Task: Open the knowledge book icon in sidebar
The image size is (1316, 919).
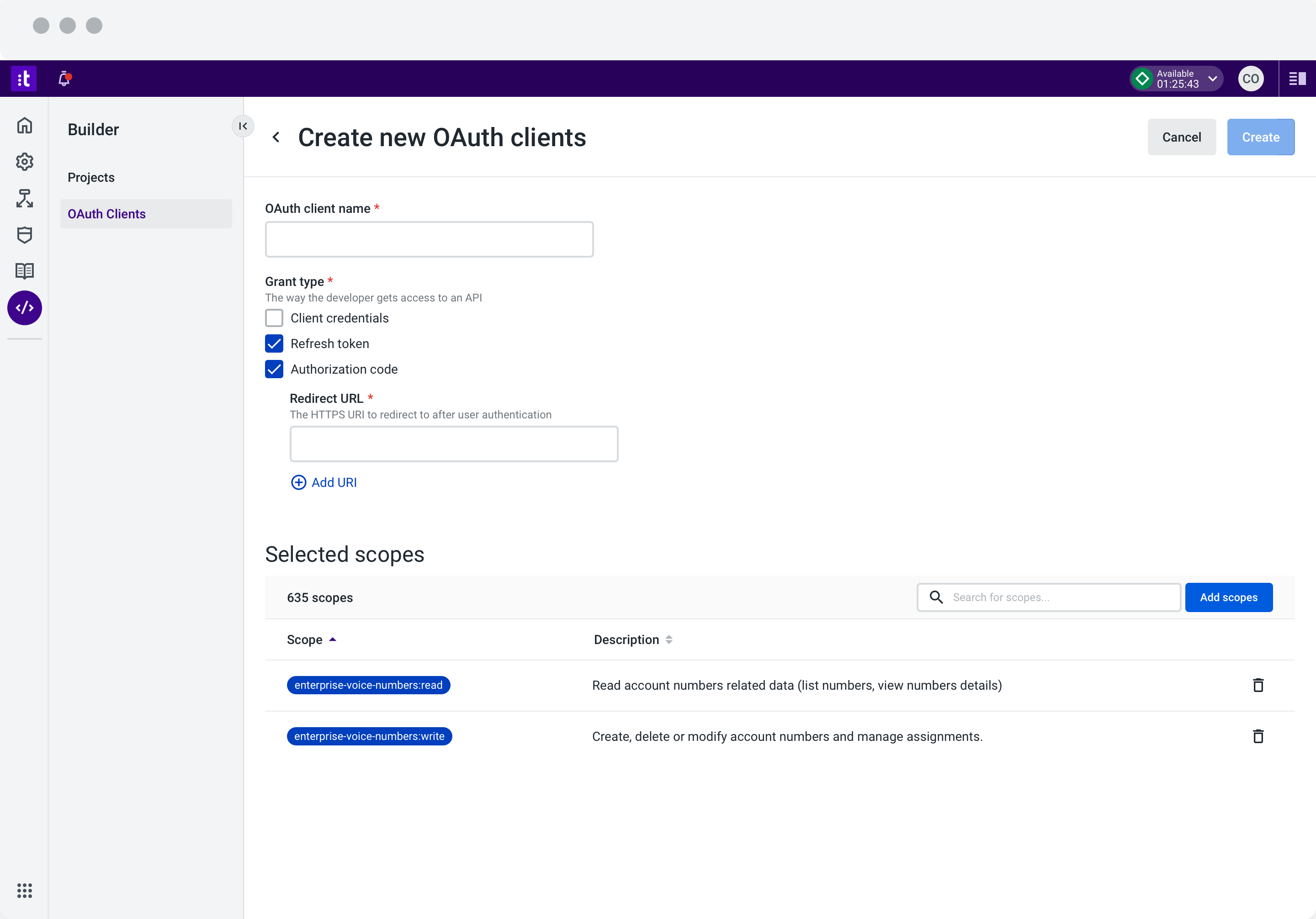Action: pyautogui.click(x=25, y=271)
